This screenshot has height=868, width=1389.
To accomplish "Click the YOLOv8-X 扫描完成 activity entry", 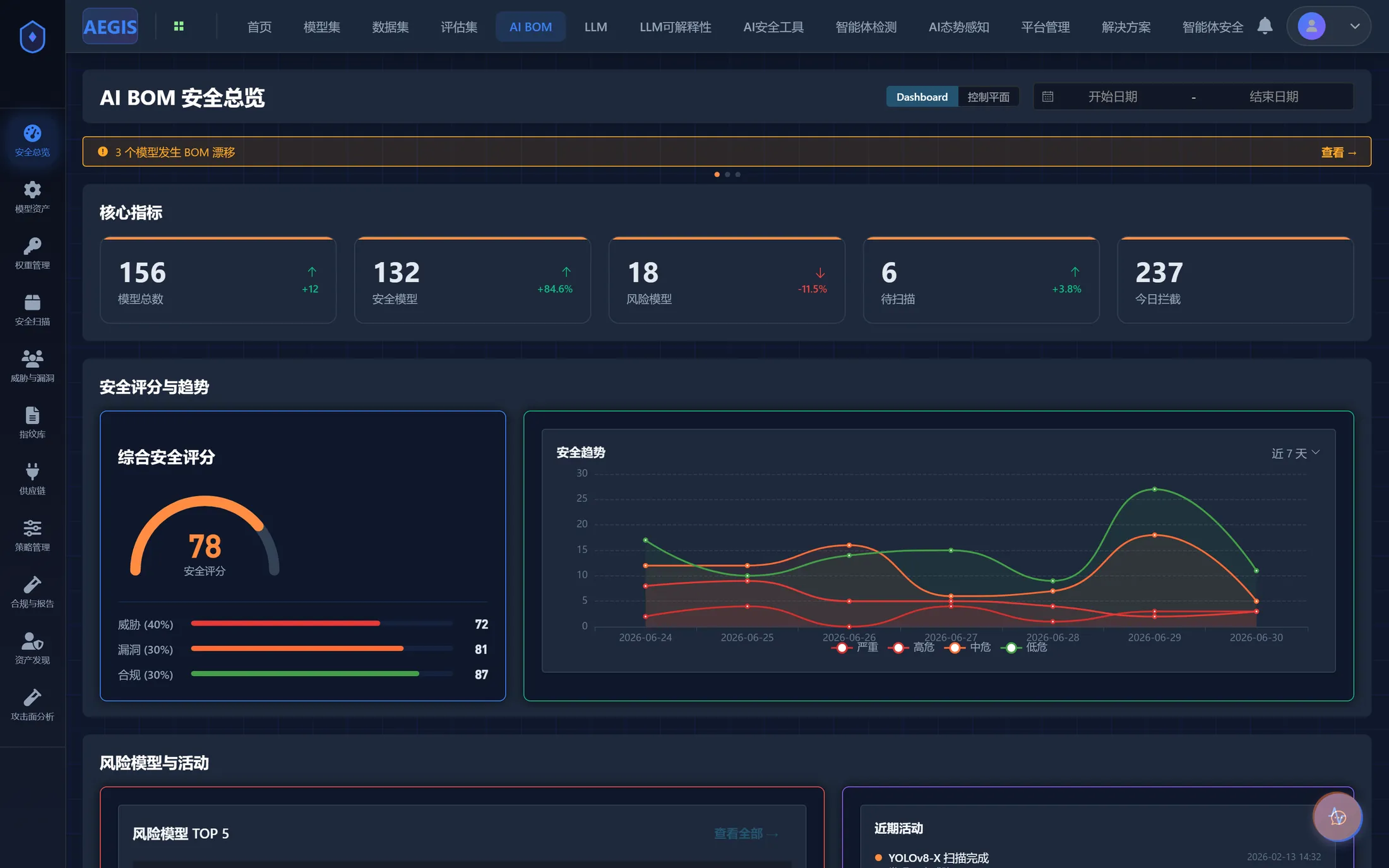I will [938, 858].
